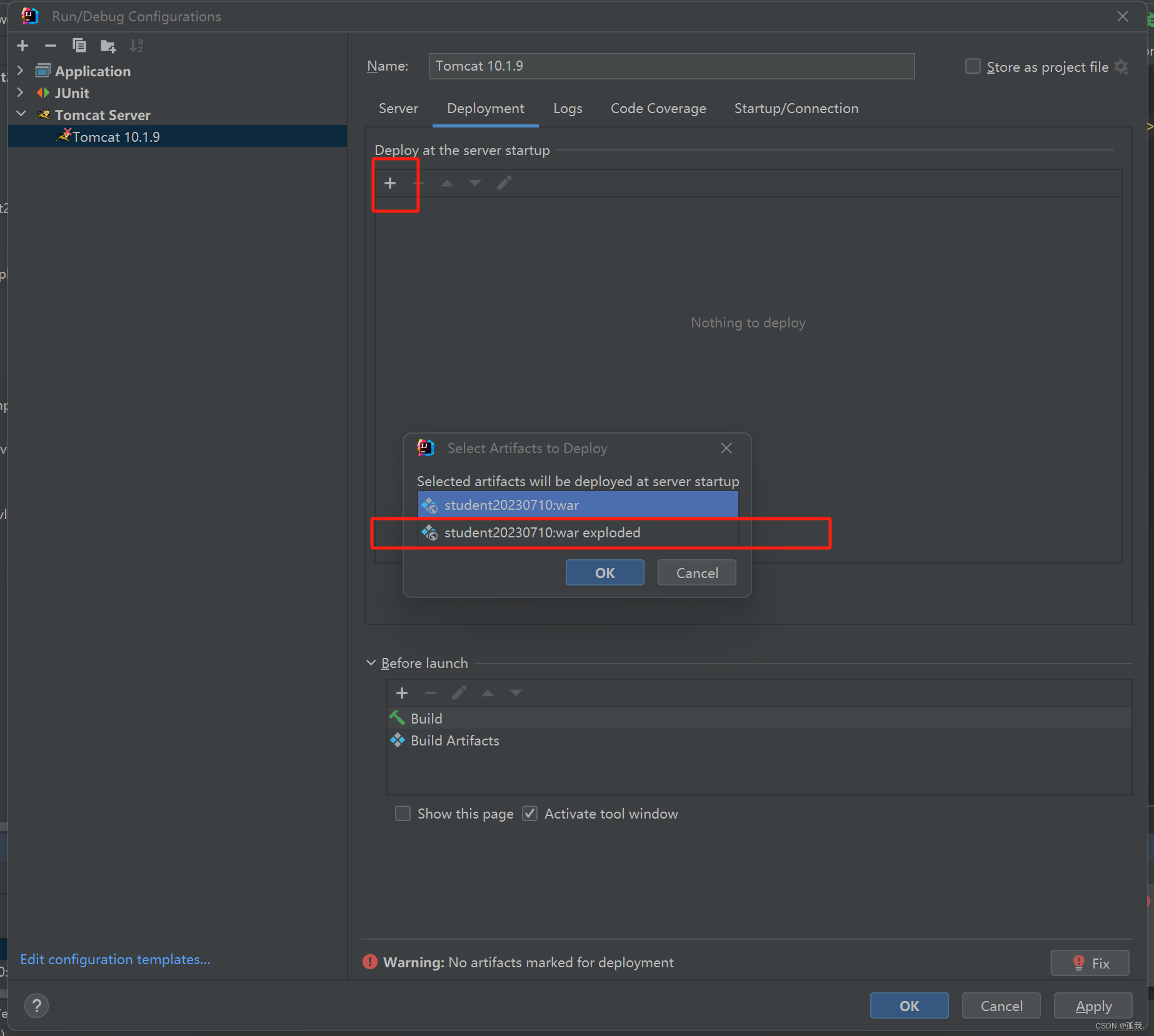Expand the Application configuration node
Image resolution: width=1154 pixels, height=1036 pixels.
click(x=21, y=71)
